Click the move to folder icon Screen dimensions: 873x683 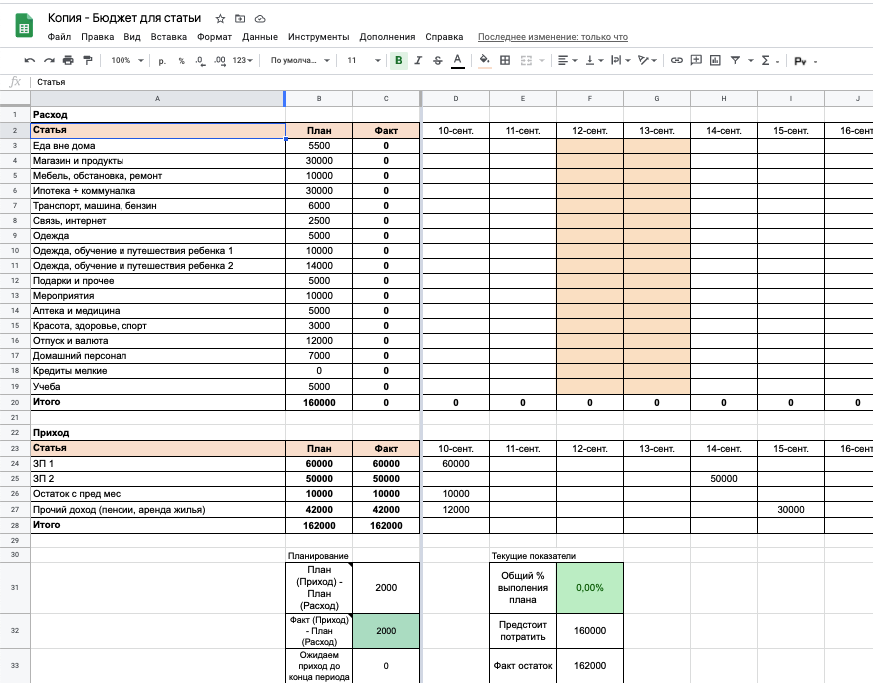tap(240, 19)
